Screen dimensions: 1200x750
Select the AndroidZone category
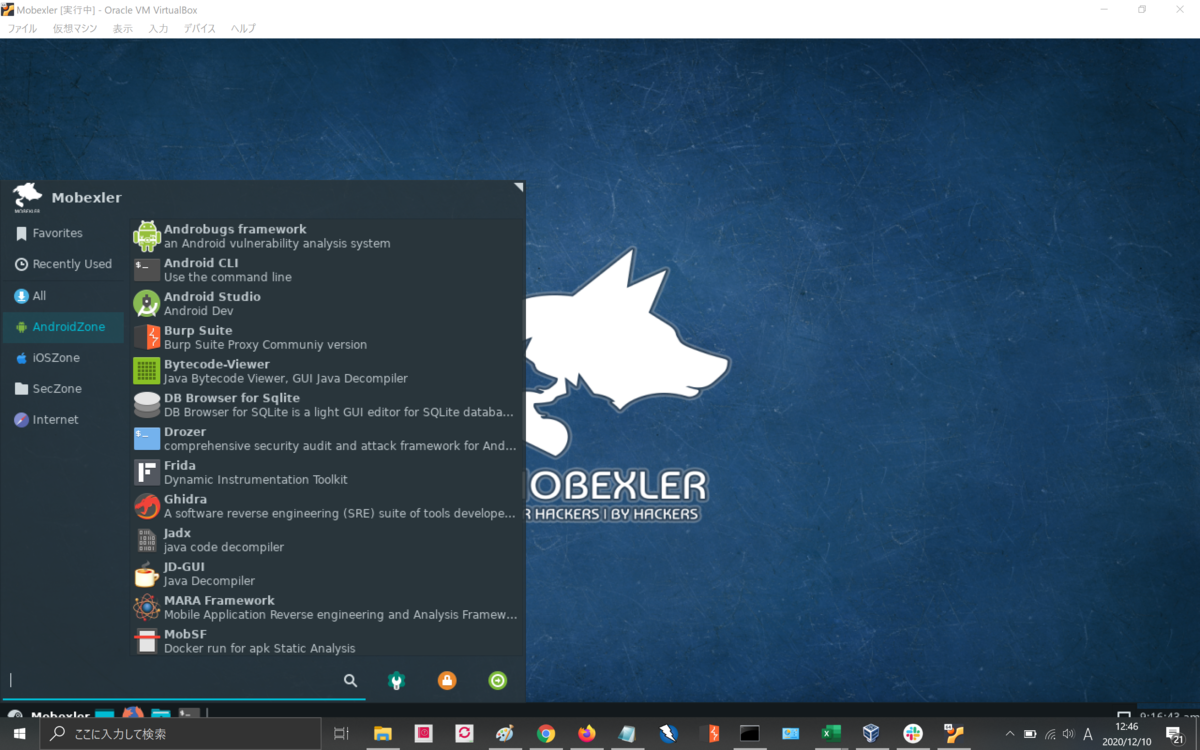(64, 327)
